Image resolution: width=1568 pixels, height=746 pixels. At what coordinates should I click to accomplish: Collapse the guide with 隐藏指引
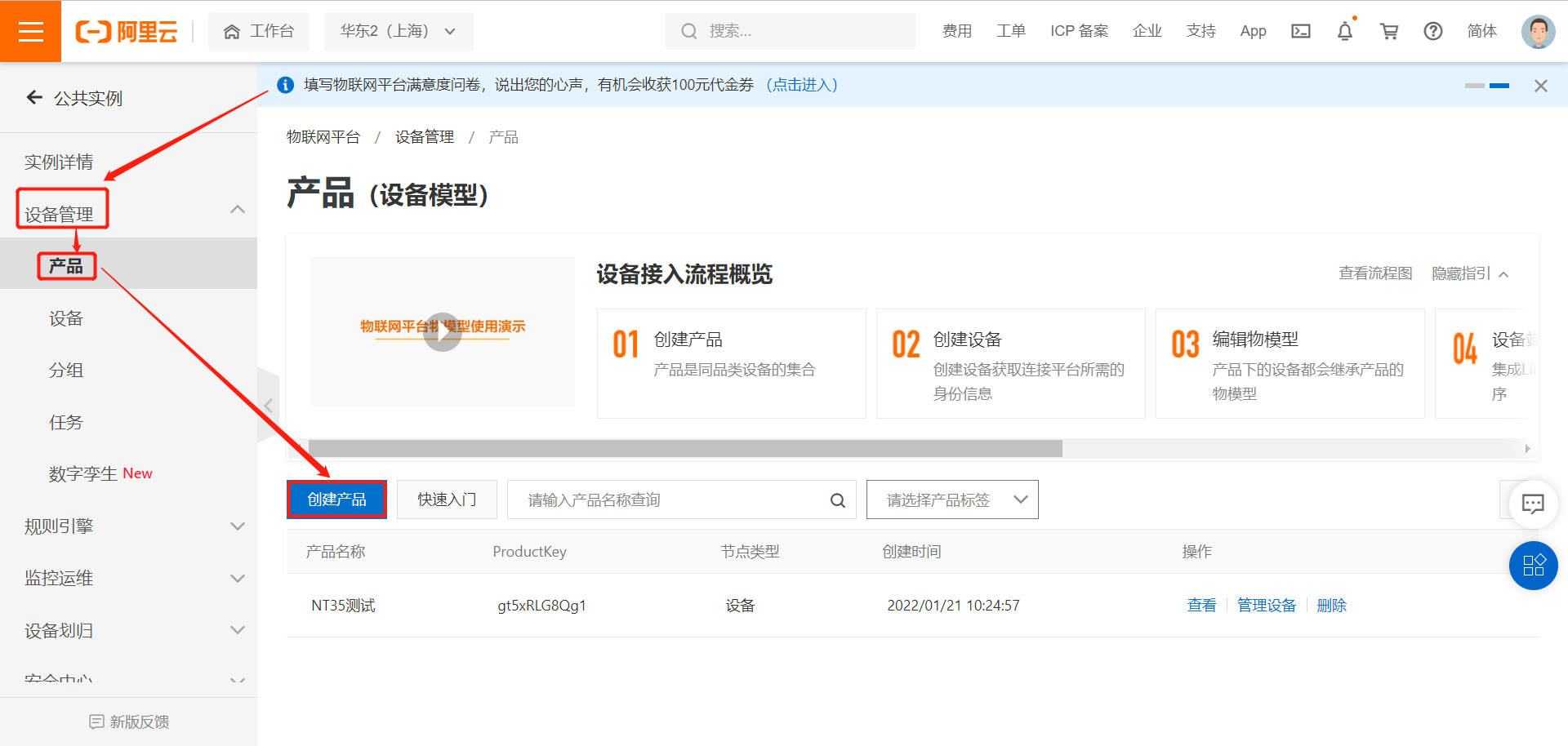click(1470, 273)
